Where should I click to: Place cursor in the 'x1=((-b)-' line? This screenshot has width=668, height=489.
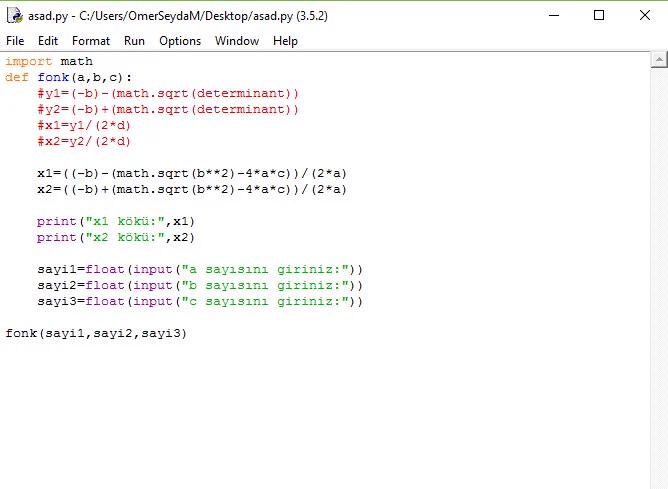pyautogui.click(x=192, y=173)
